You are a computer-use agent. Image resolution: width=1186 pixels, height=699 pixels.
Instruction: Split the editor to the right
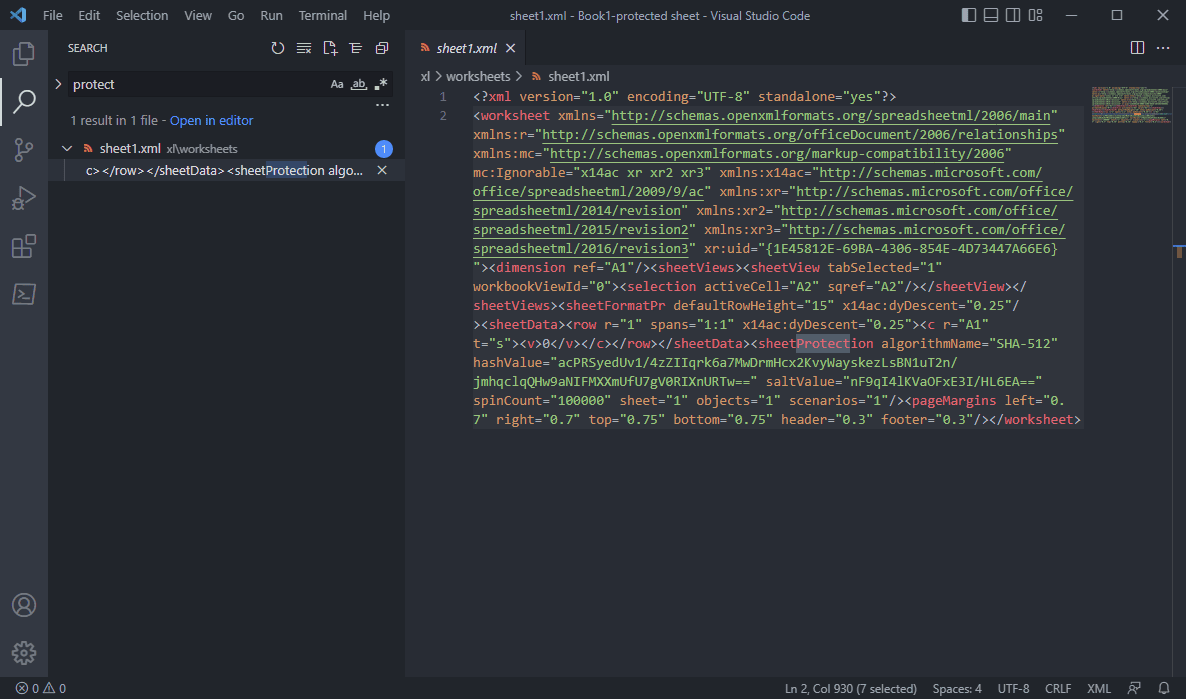click(x=1137, y=48)
